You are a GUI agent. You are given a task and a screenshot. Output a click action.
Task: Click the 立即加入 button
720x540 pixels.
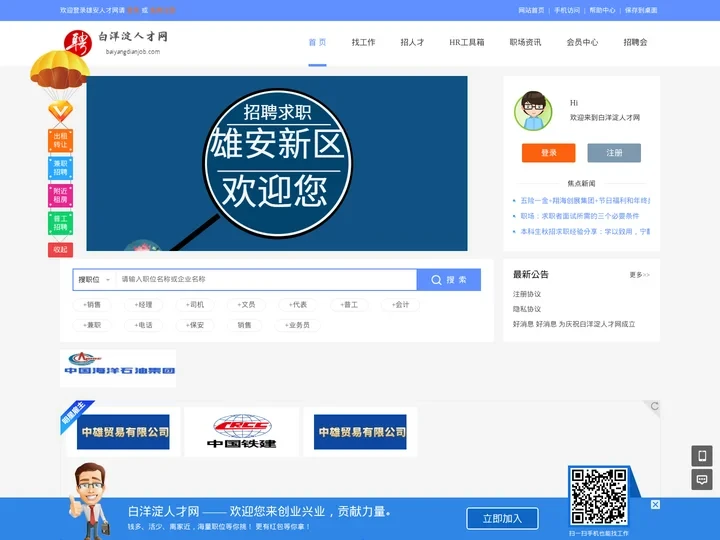(x=502, y=518)
